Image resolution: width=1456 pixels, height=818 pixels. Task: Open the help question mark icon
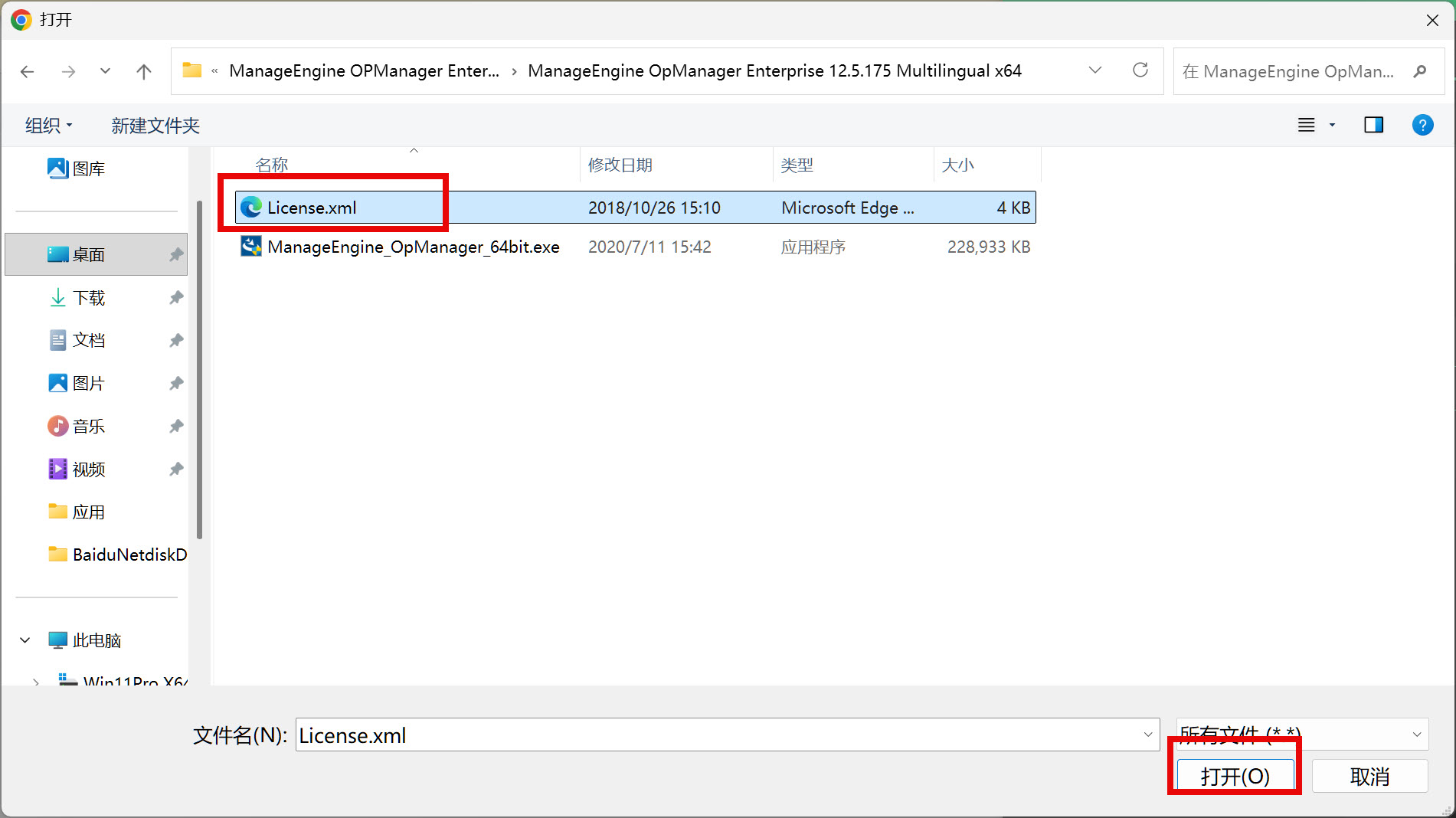point(1422,125)
